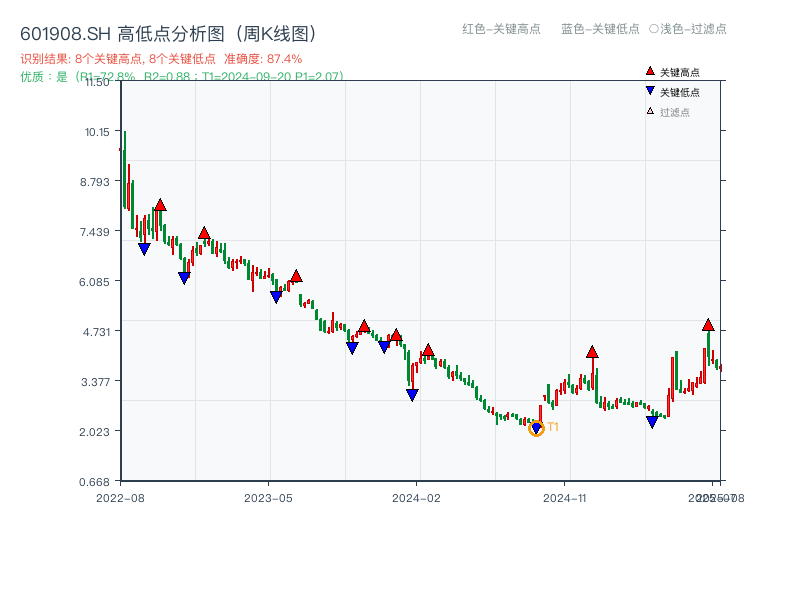
Task: Click the red triangle above the July 2025 rebound peak
Action: tap(707, 324)
